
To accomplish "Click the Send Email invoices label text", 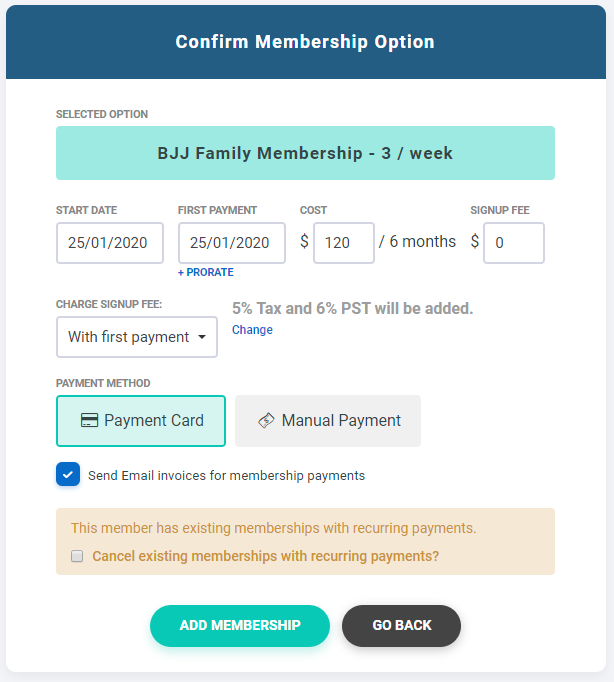I will pos(226,476).
